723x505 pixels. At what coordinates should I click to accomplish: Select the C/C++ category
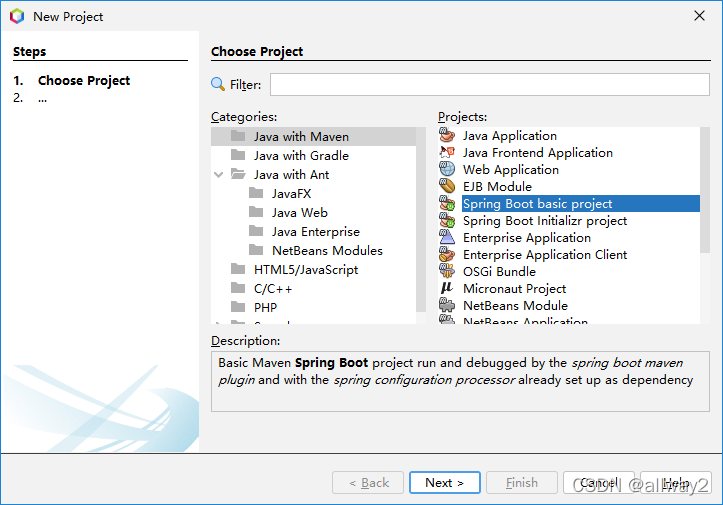273,289
